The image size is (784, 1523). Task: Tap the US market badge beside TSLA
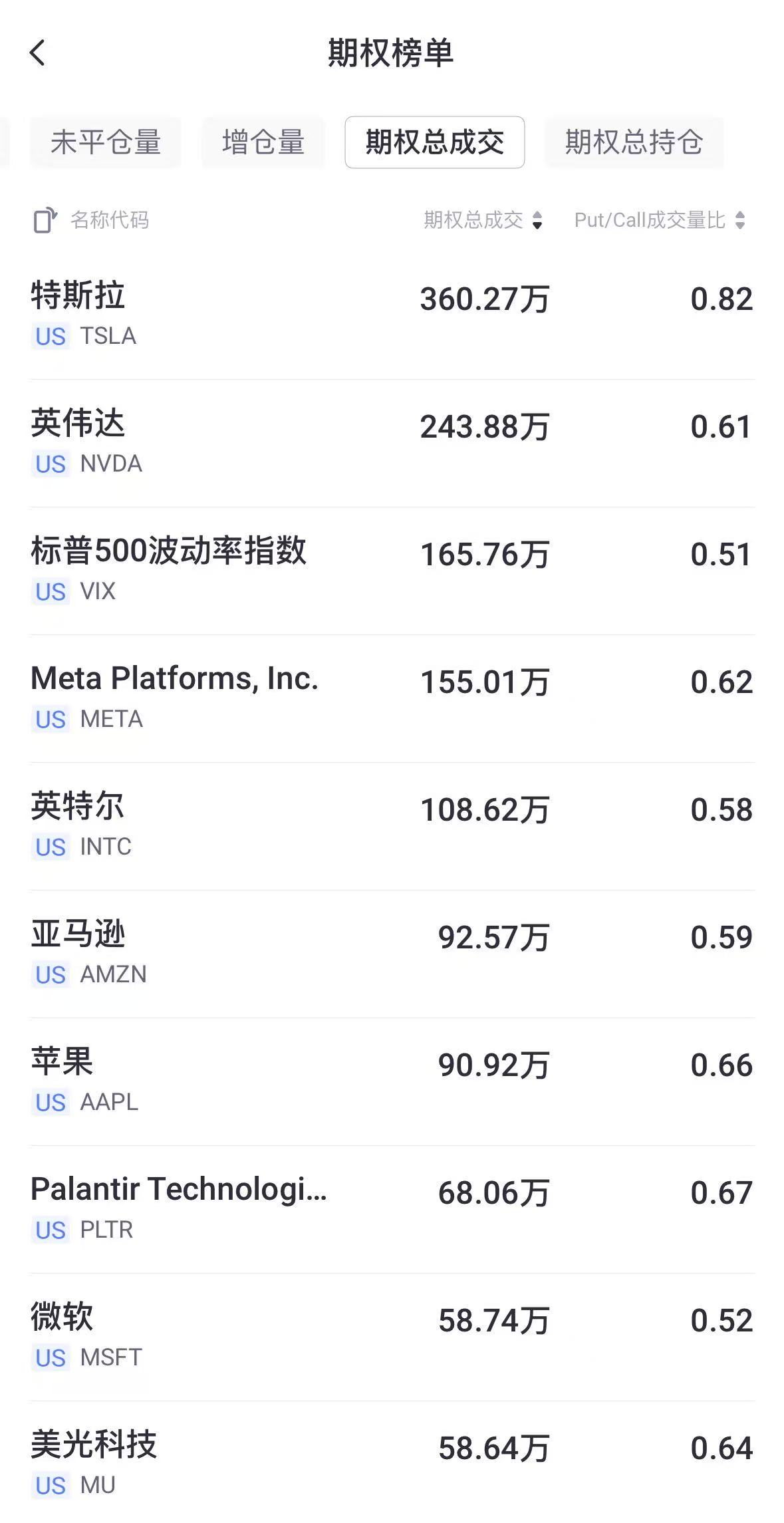click(x=51, y=337)
